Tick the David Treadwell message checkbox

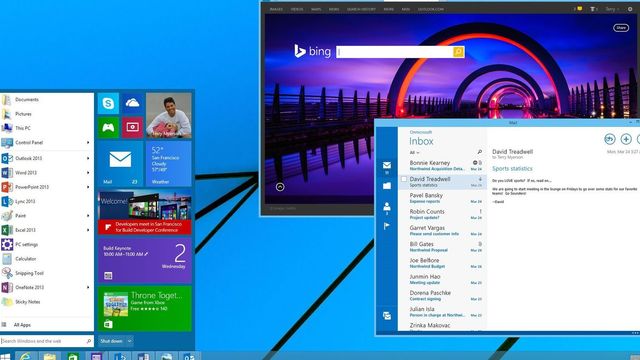point(404,179)
